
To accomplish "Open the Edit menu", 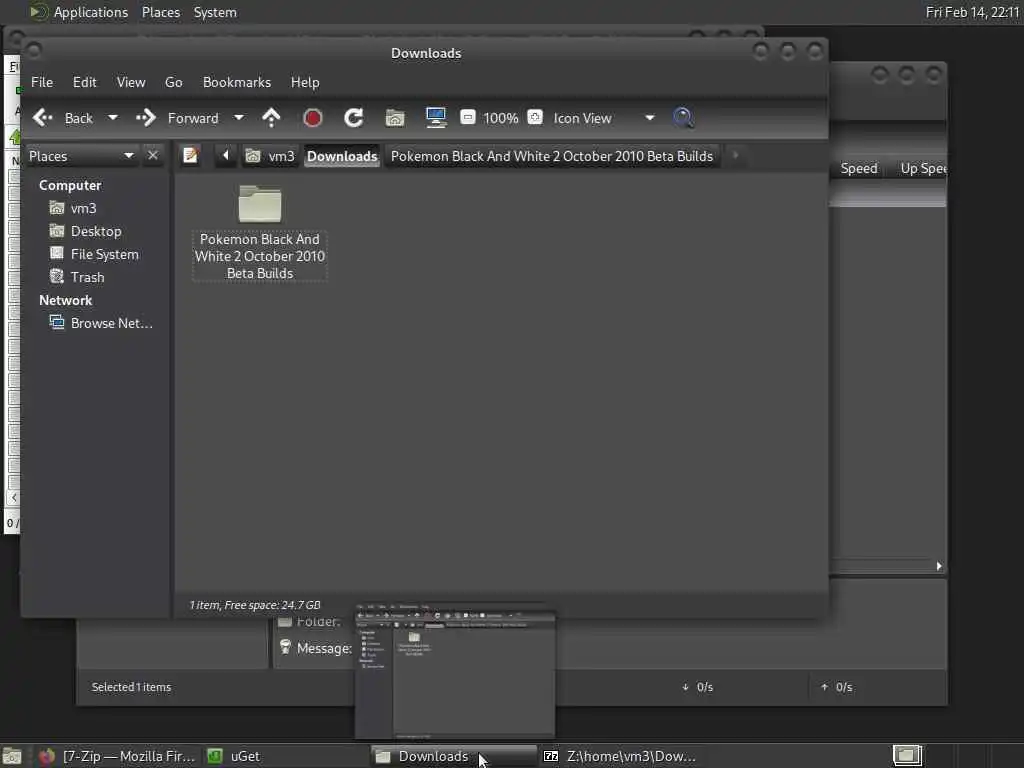I will point(84,82).
